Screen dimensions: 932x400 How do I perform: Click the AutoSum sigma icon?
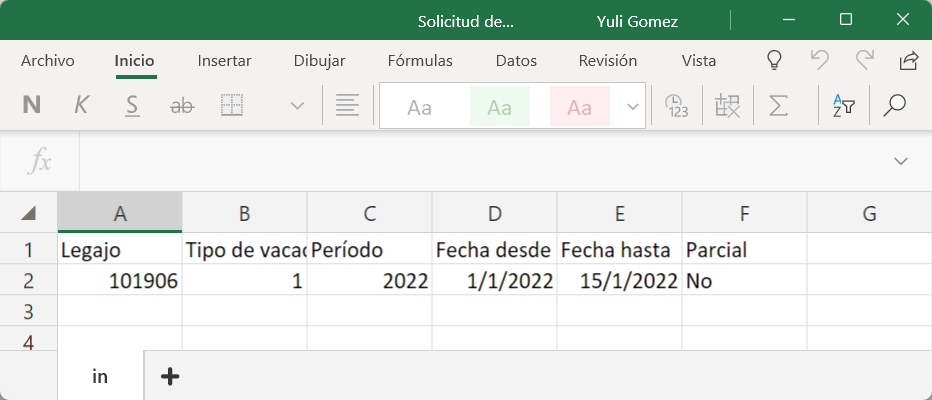(777, 105)
